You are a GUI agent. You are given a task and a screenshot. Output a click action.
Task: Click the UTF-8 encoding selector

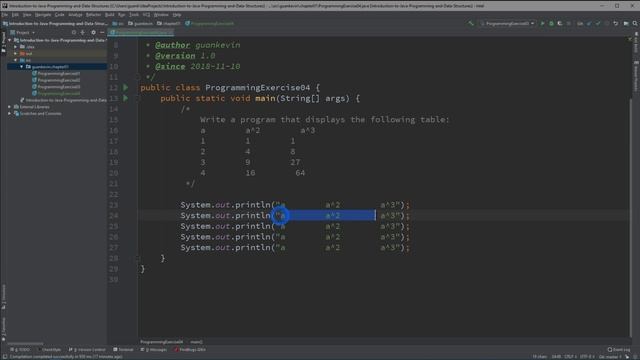[587, 357]
